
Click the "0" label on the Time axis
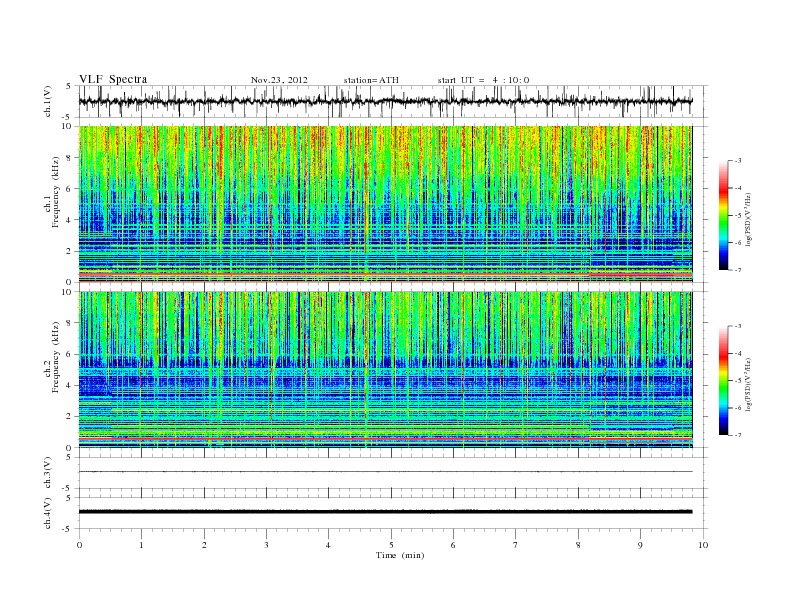click(x=79, y=545)
